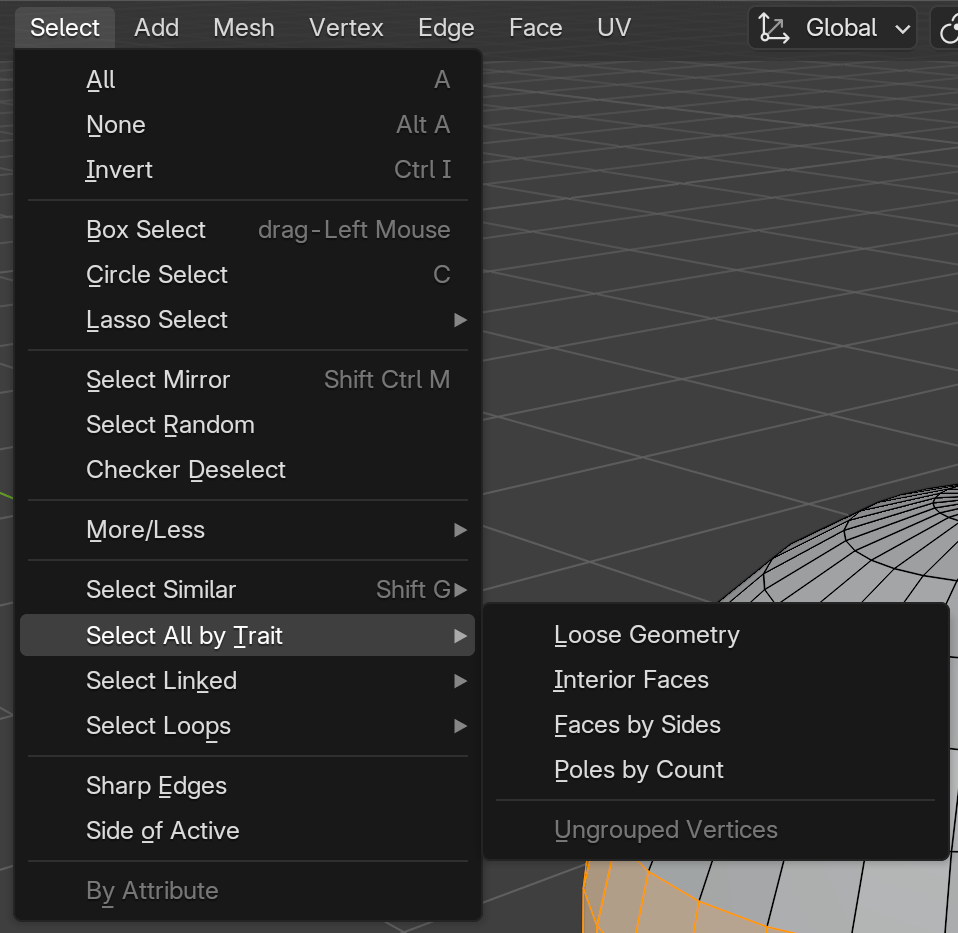
Task: Choose Checker Deselect
Action: click(x=247, y=470)
